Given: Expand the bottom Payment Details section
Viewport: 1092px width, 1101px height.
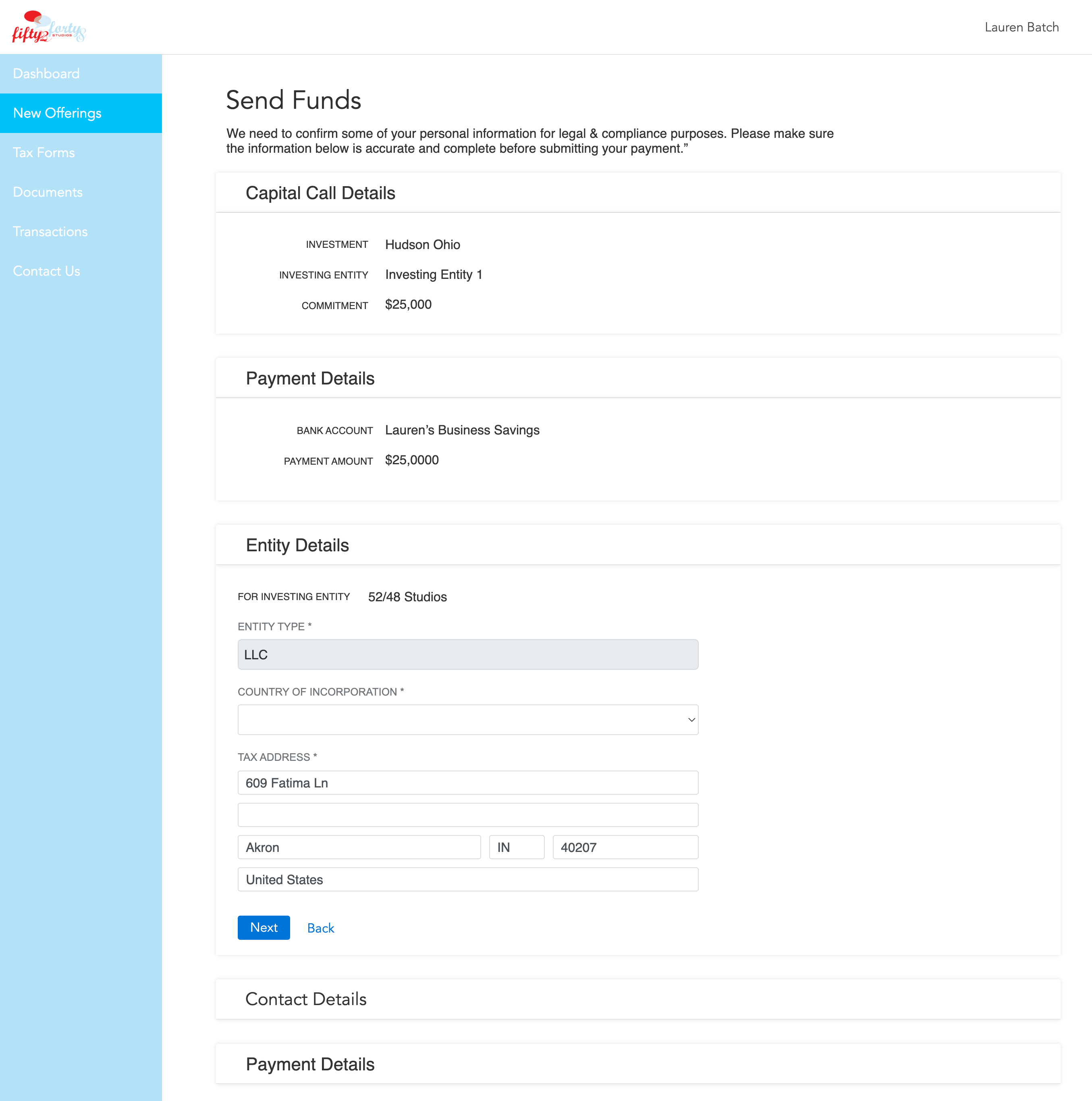Looking at the screenshot, I should [x=310, y=1064].
